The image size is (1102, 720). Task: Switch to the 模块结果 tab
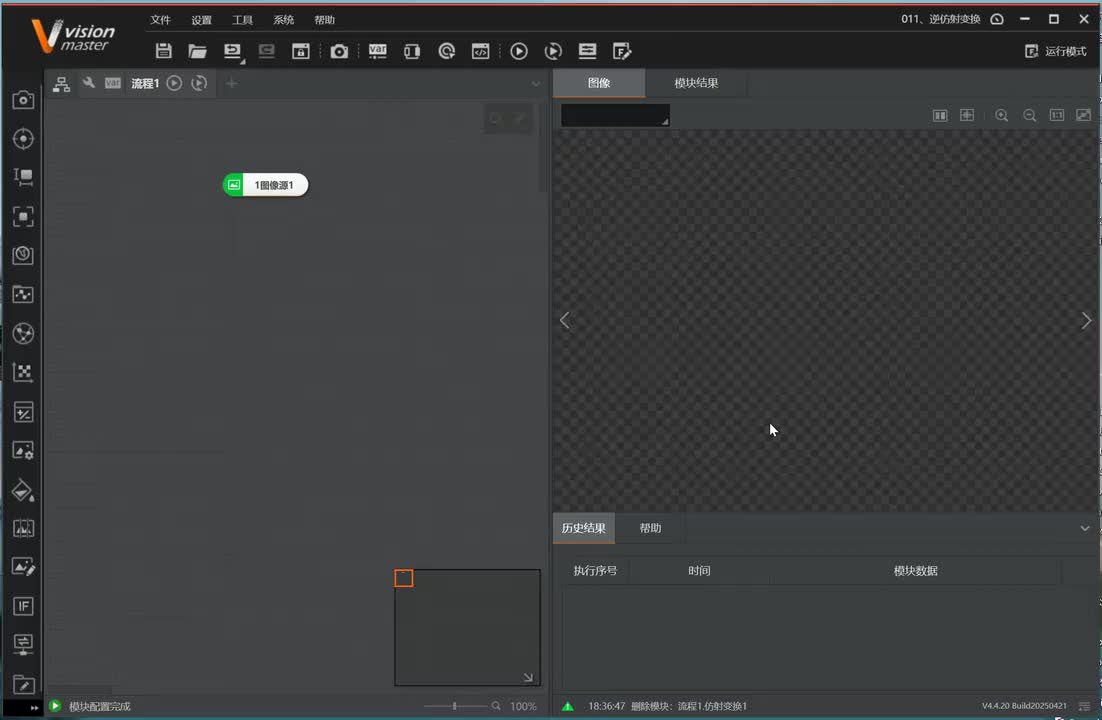(x=696, y=83)
